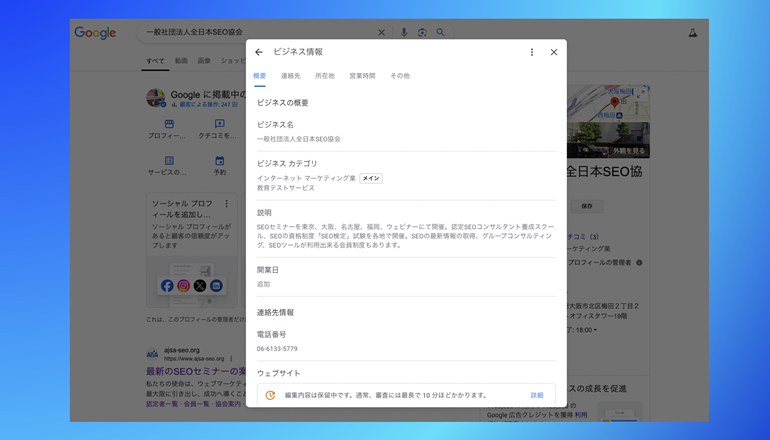Click the 保存 button in the knowledge panel
The image size is (770, 440).
click(x=587, y=206)
